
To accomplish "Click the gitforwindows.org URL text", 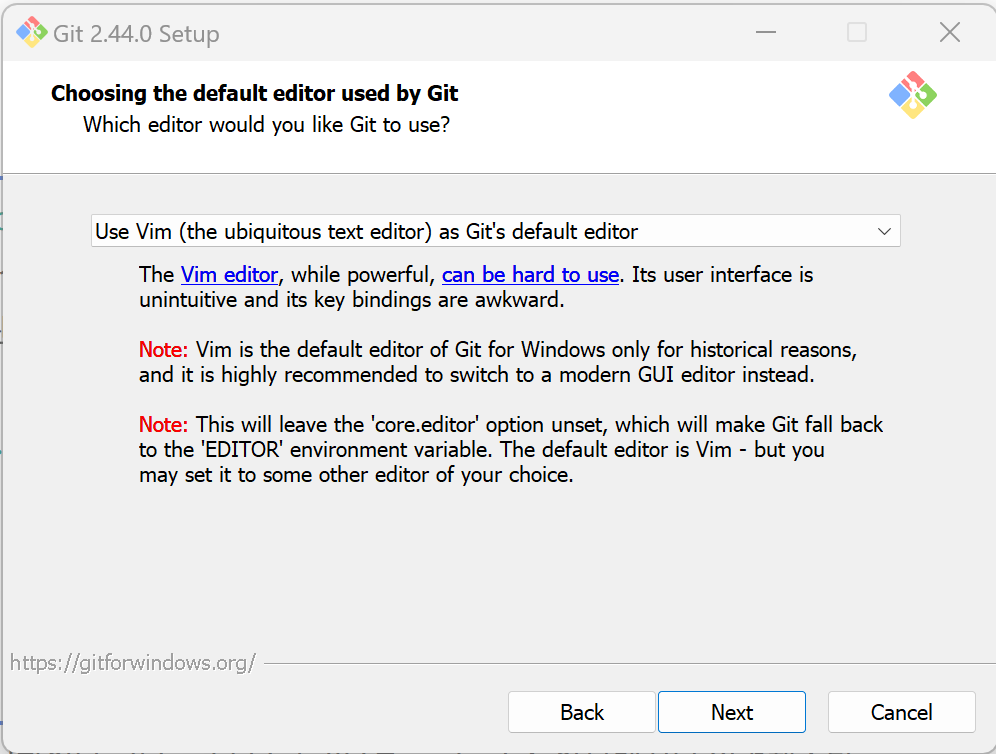I will (x=133, y=663).
